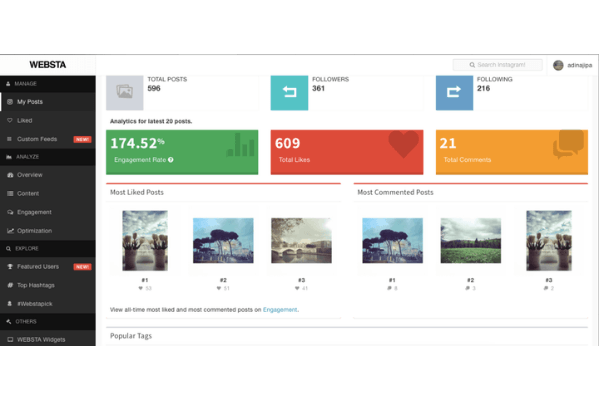This screenshot has width=600, height=400.
Task: Select Engagement in the sidebar
Action: 48,212
